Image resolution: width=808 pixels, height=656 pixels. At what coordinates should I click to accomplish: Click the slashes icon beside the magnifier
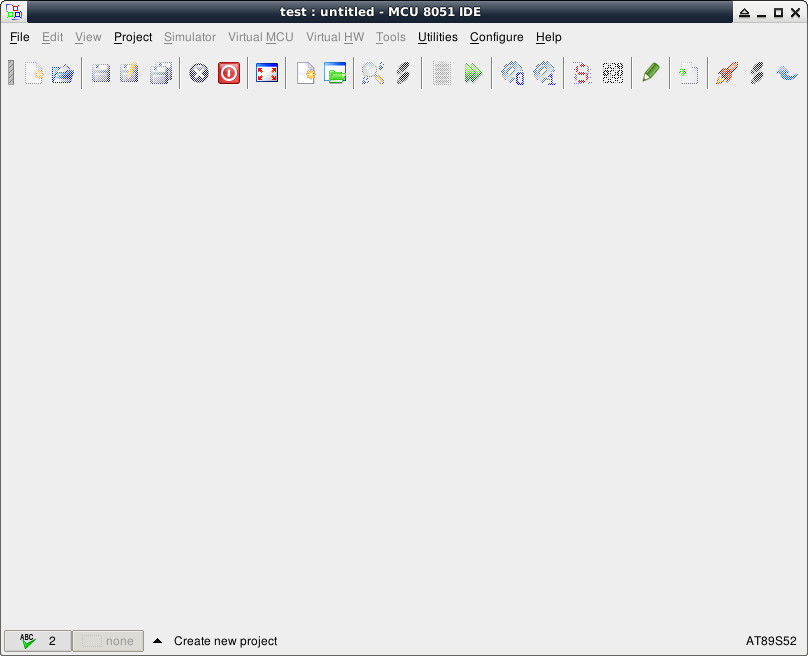coord(403,73)
